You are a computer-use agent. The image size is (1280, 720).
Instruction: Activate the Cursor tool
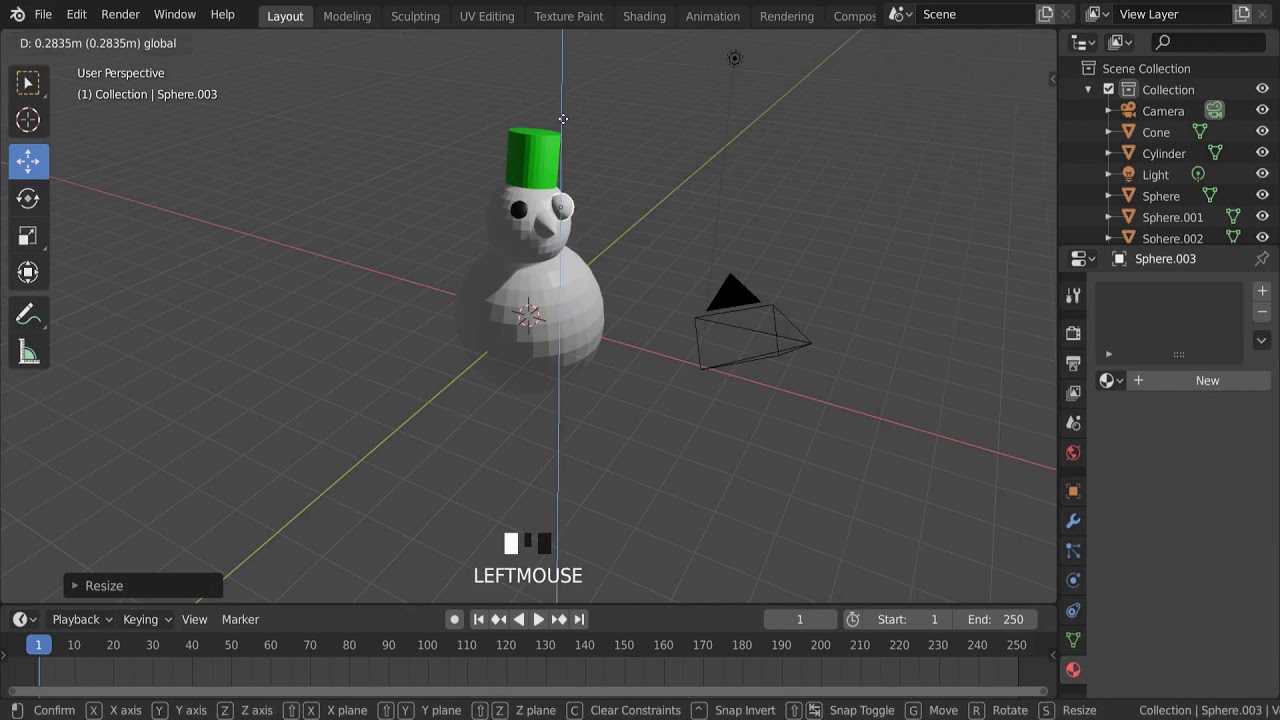(x=28, y=120)
